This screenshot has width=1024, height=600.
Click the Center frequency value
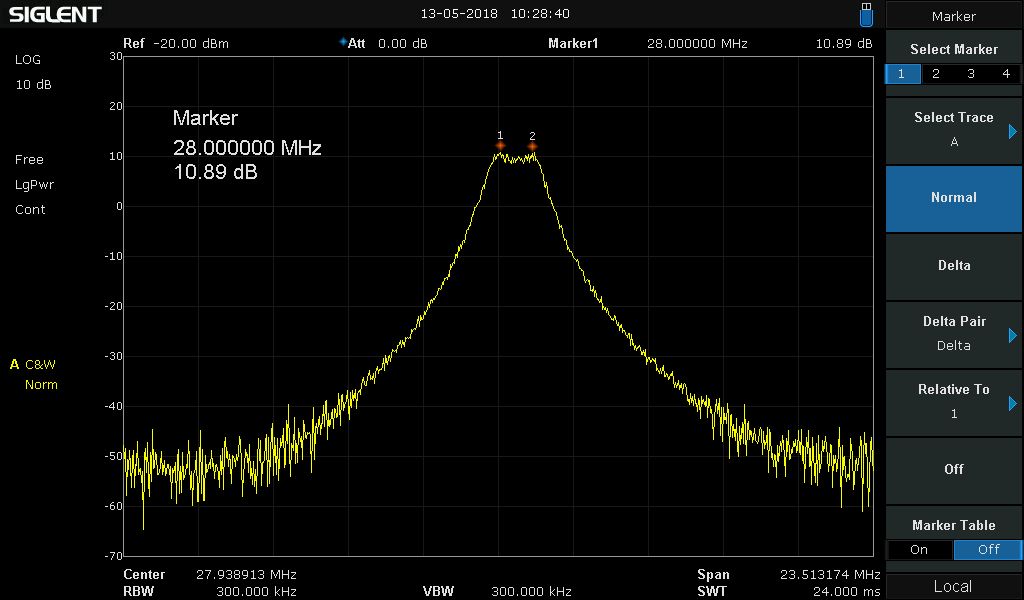246,575
